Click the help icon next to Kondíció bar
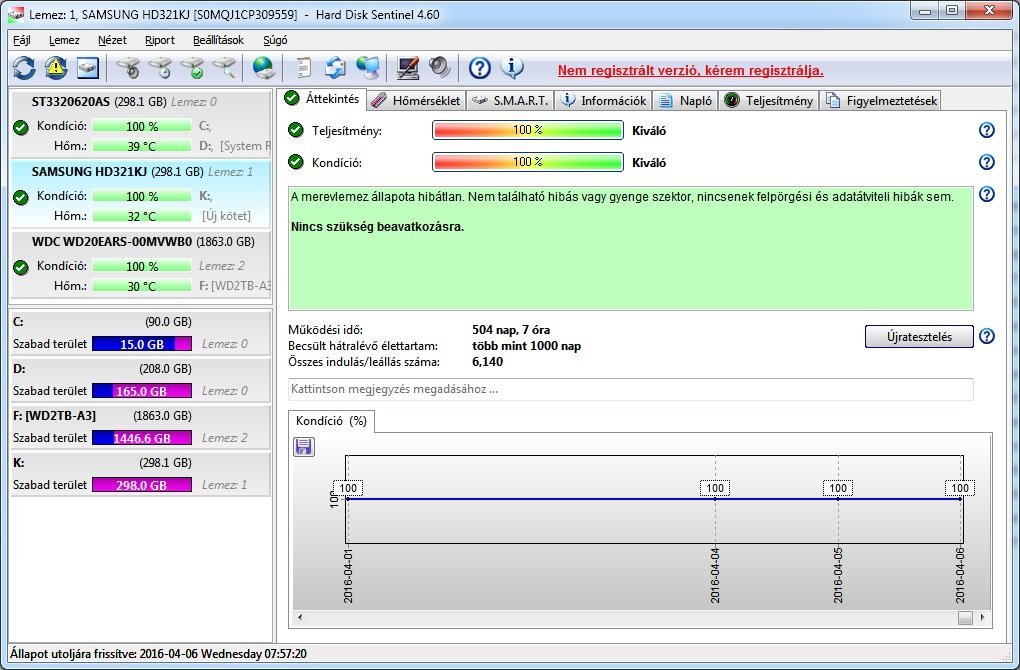 pyautogui.click(x=987, y=162)
